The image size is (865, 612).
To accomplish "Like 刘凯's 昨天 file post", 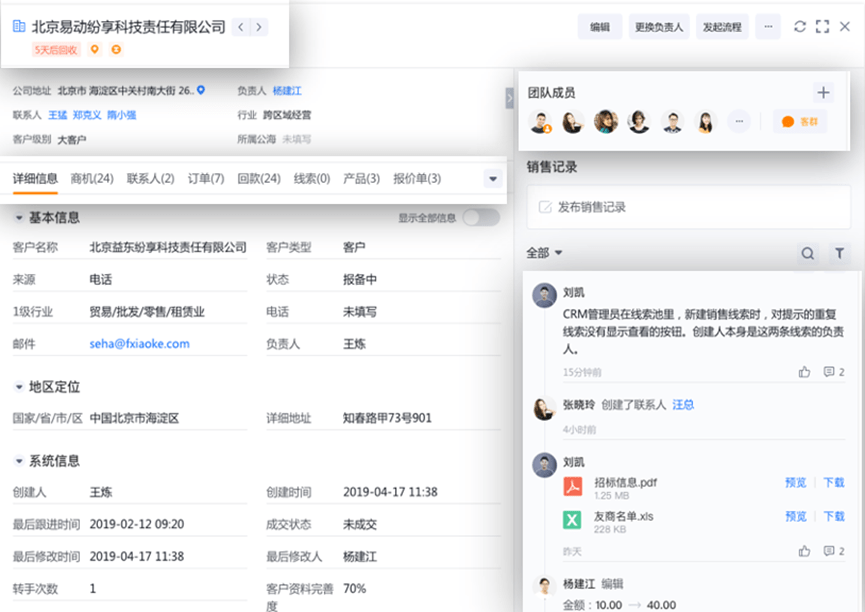I will click(x=804, y=551).
